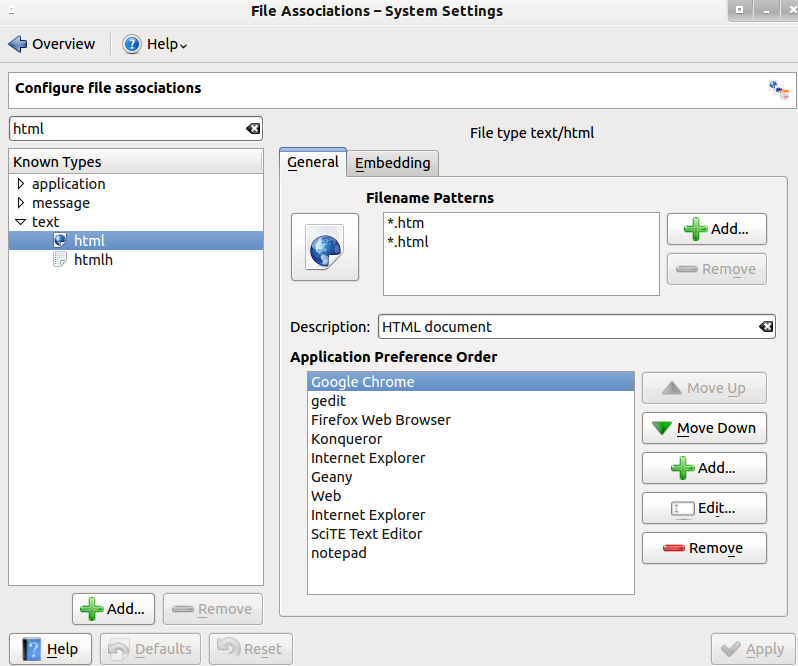Expand the application type group

(x=20, y=184)
